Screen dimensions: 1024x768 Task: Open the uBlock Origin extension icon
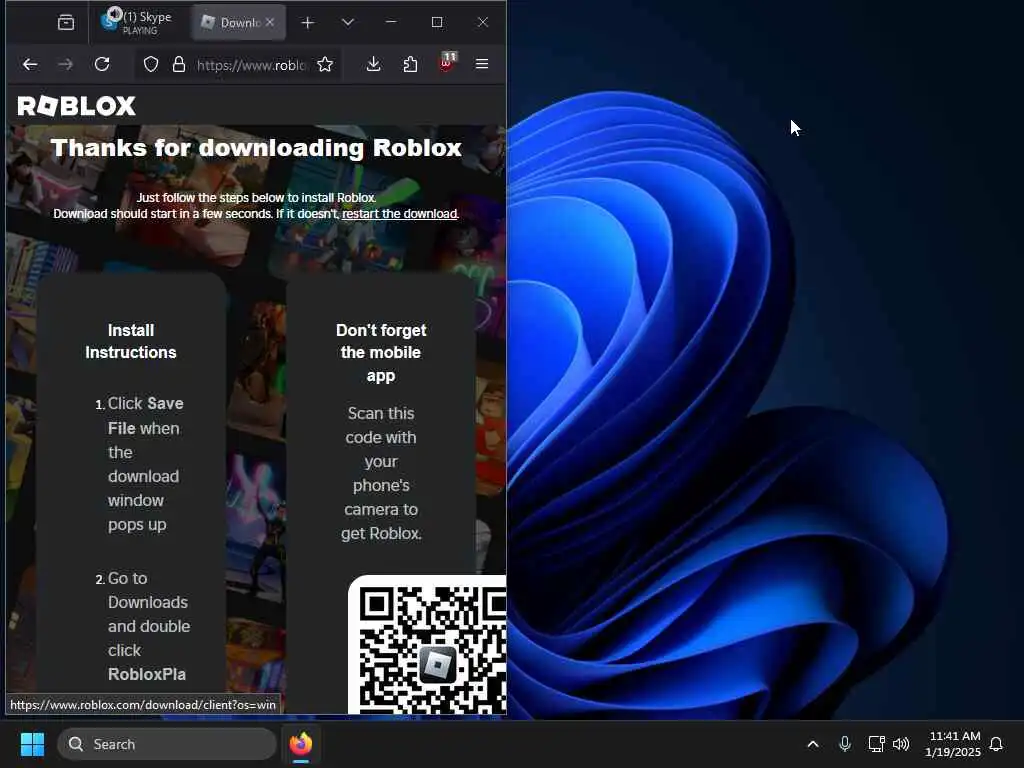[447, 63]
